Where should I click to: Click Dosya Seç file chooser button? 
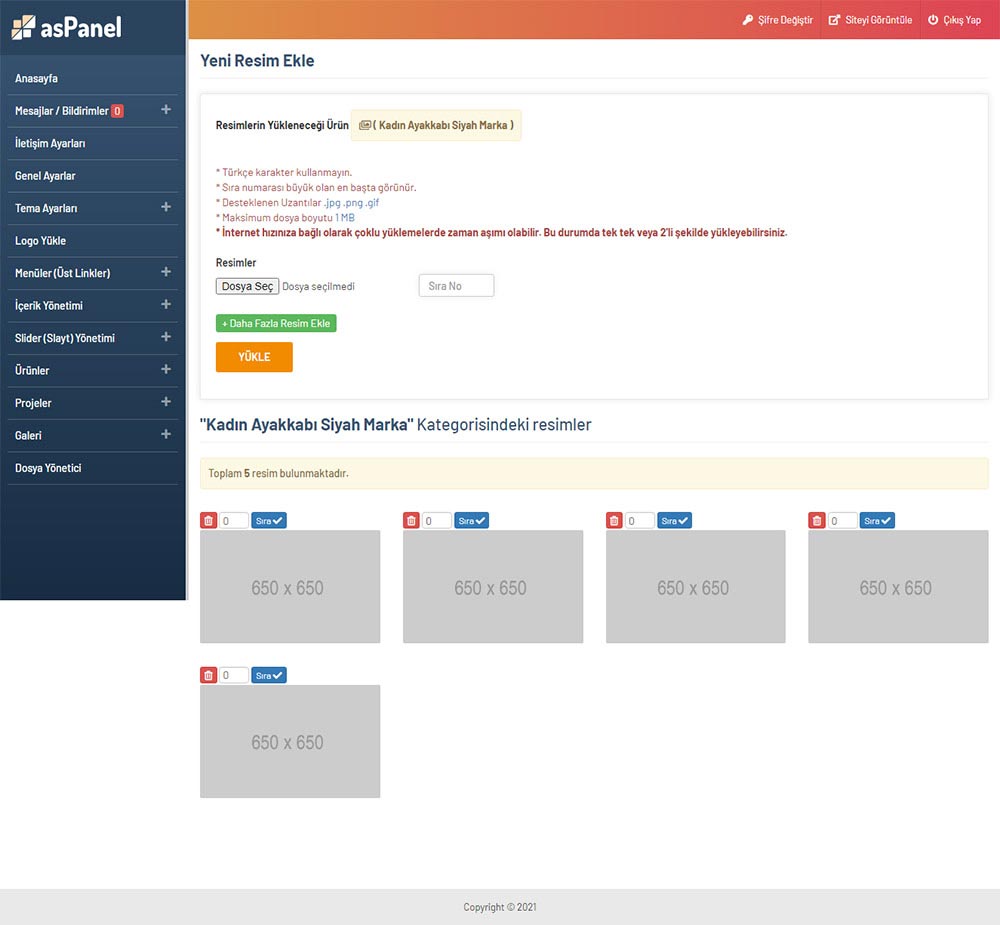pyautogui.click(x=247, y=286)
